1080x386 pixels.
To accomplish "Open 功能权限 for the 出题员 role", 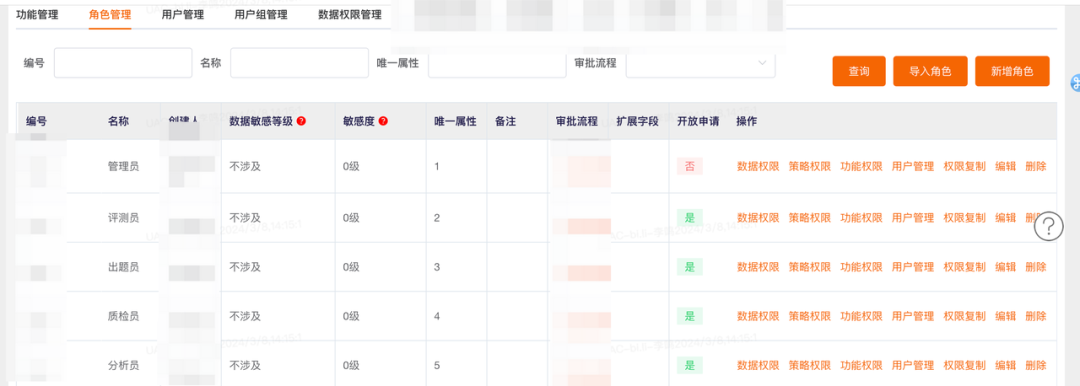I will click(862, 267).
